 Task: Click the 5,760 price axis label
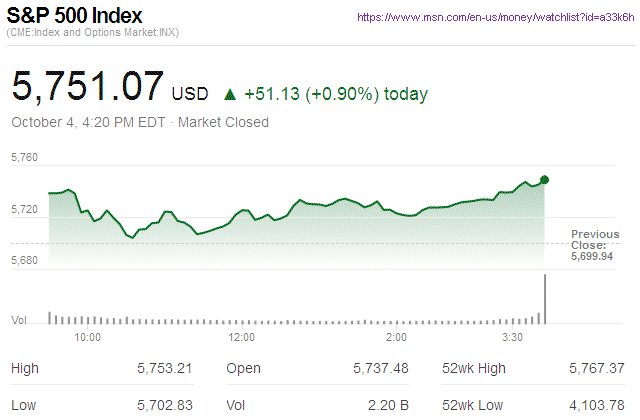[24, 158]
